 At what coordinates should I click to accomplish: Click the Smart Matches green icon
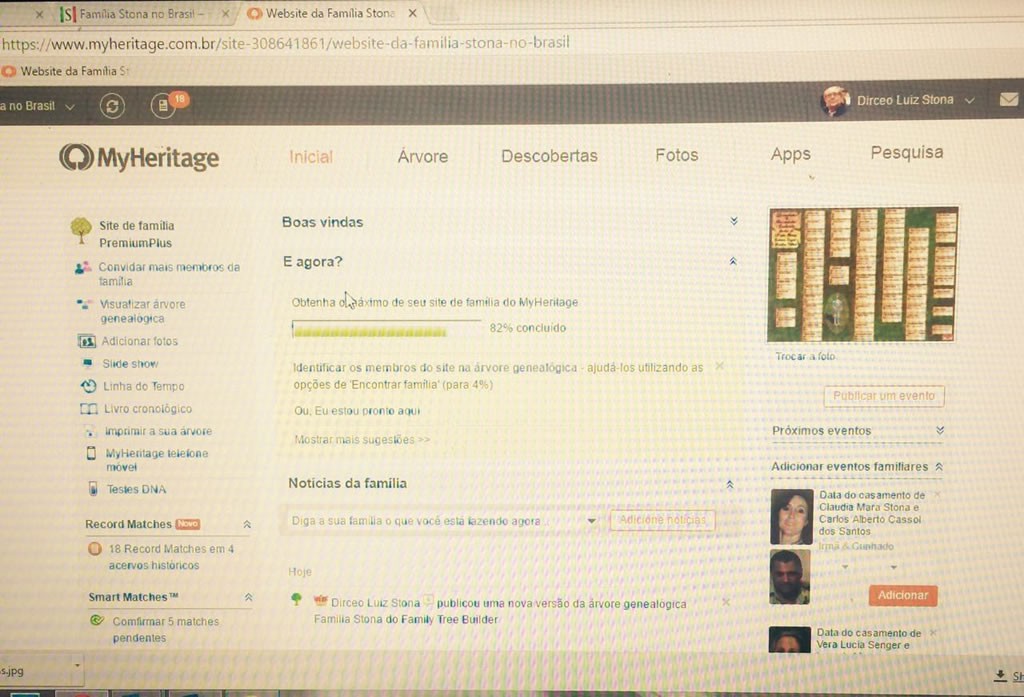97,621
